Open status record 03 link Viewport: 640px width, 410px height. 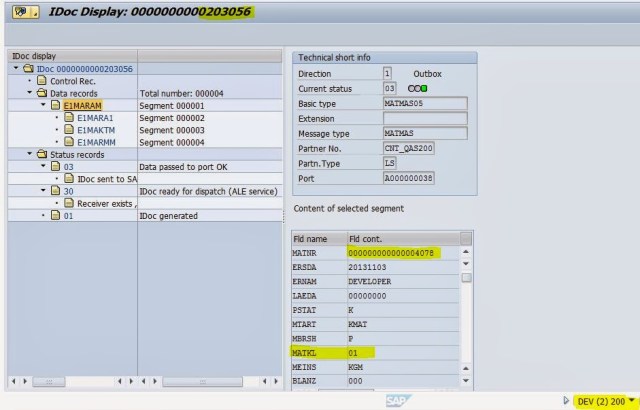tap(68, 167)
